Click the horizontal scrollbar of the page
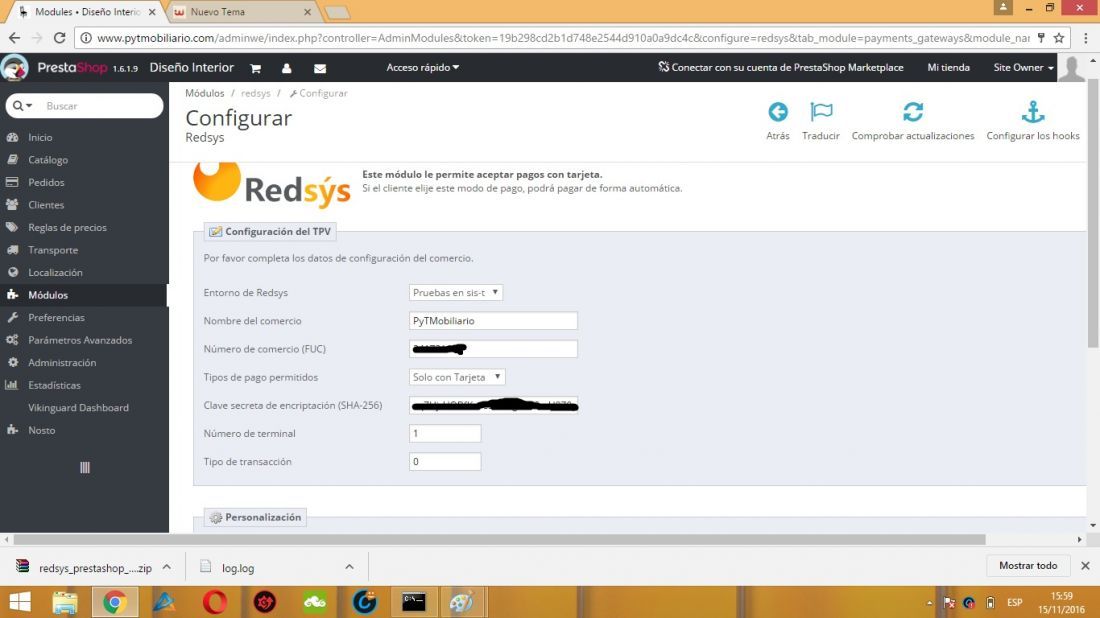The image size is (1100, 618). [499, 539]
